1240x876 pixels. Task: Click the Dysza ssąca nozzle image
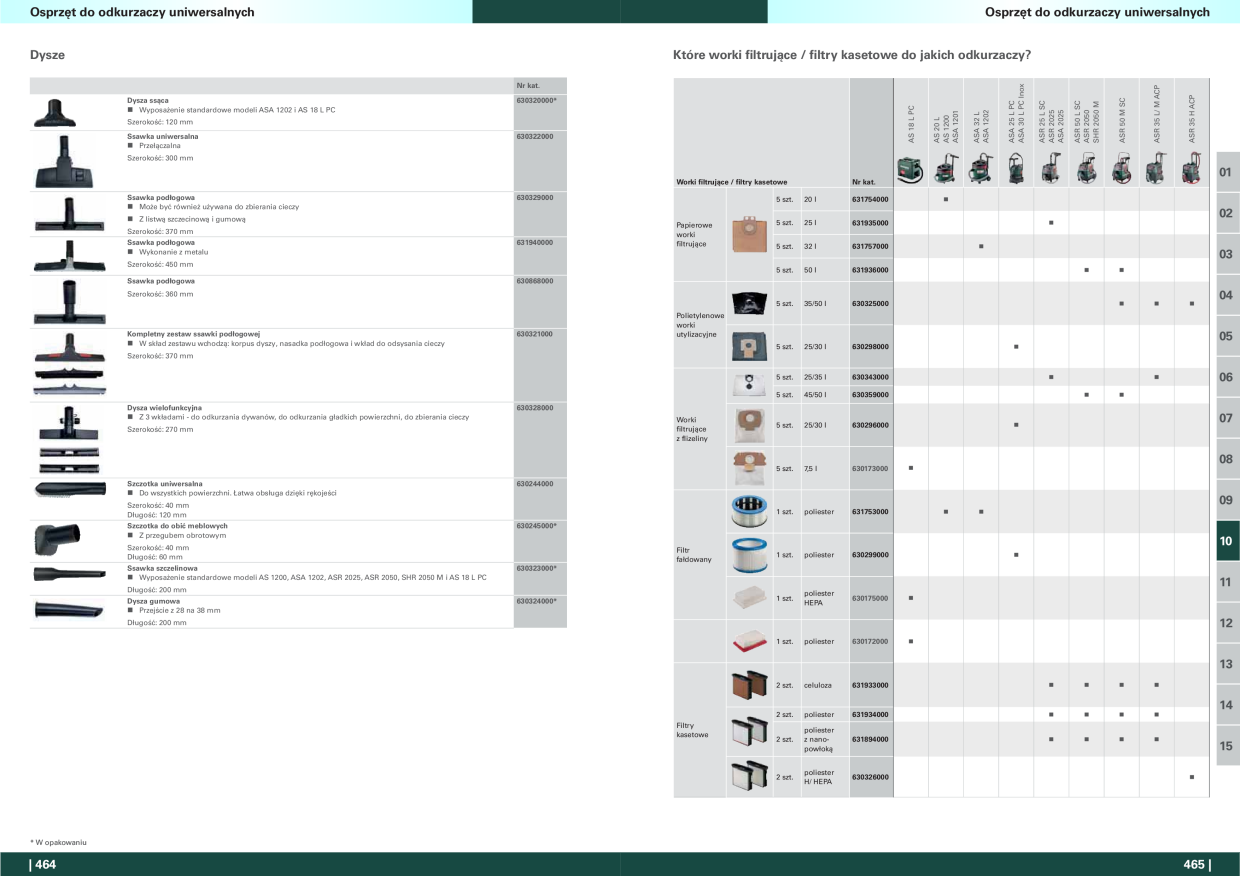coord(55,112)
